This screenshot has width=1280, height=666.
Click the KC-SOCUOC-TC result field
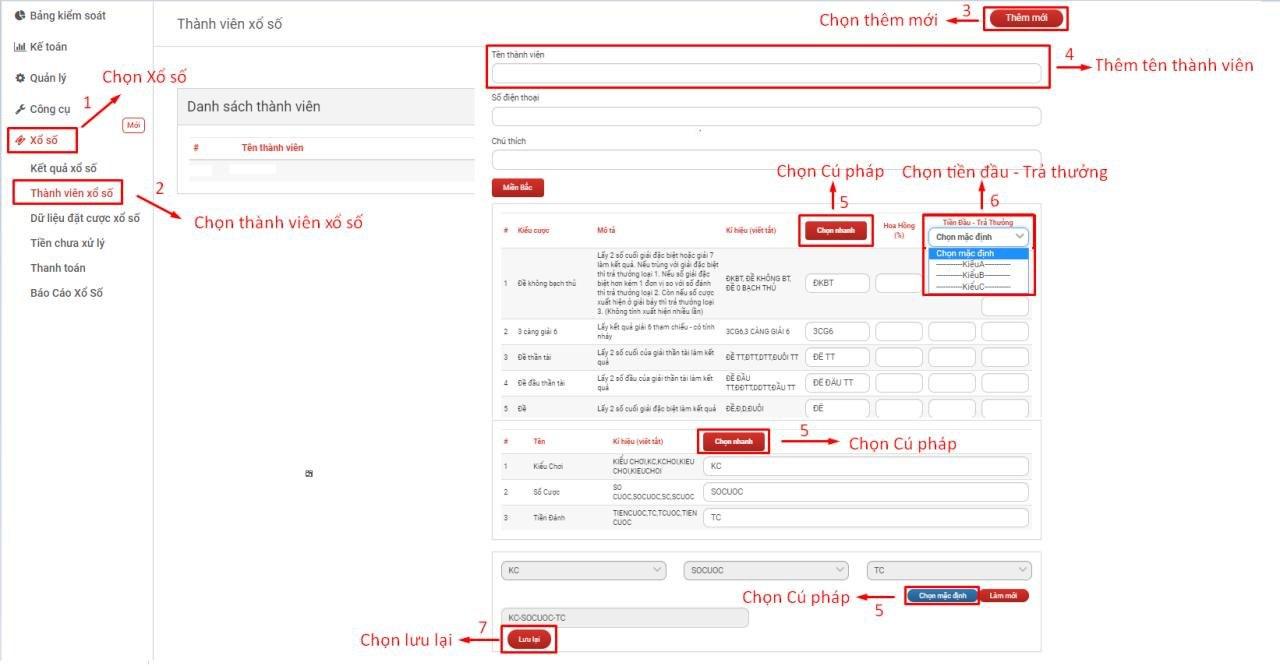pos(624,618)
